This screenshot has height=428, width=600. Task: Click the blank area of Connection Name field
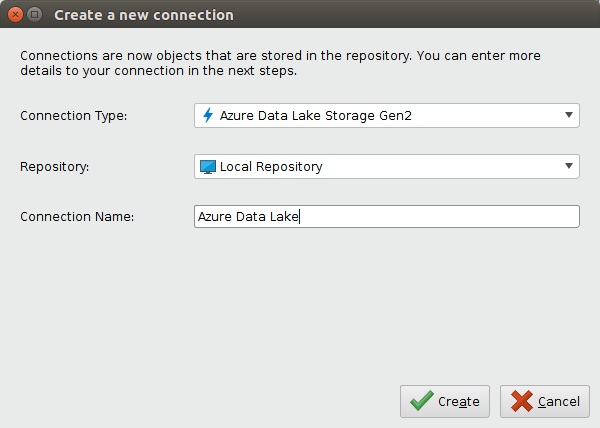440,217
